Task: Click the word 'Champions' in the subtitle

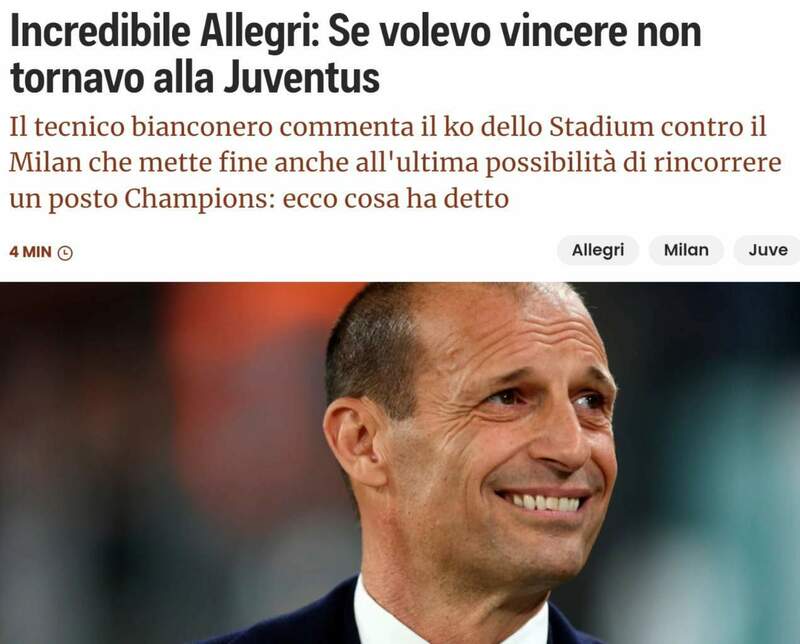Action: click(196, 199)
